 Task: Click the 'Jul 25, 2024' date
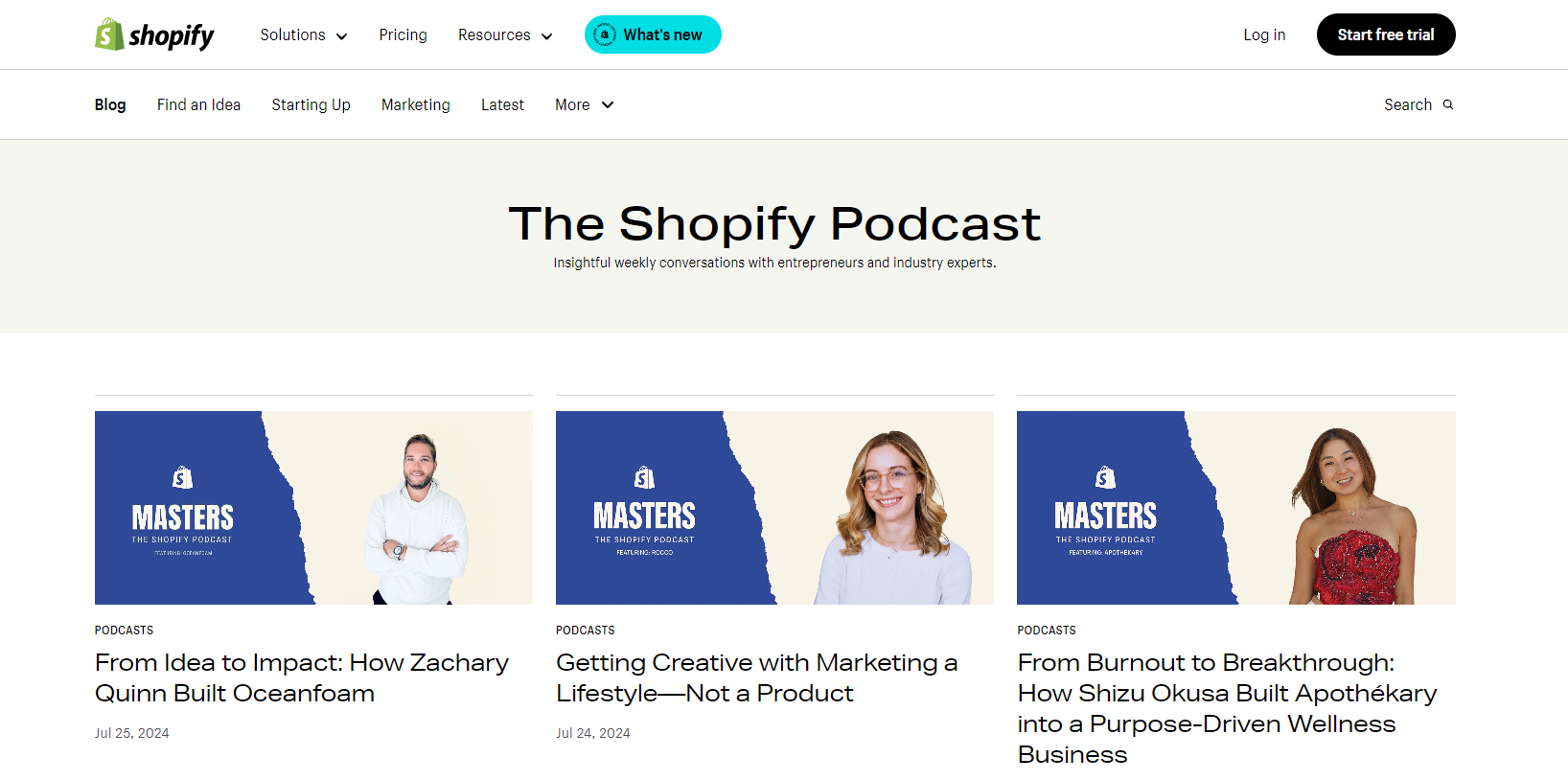[x=131, y=733]
